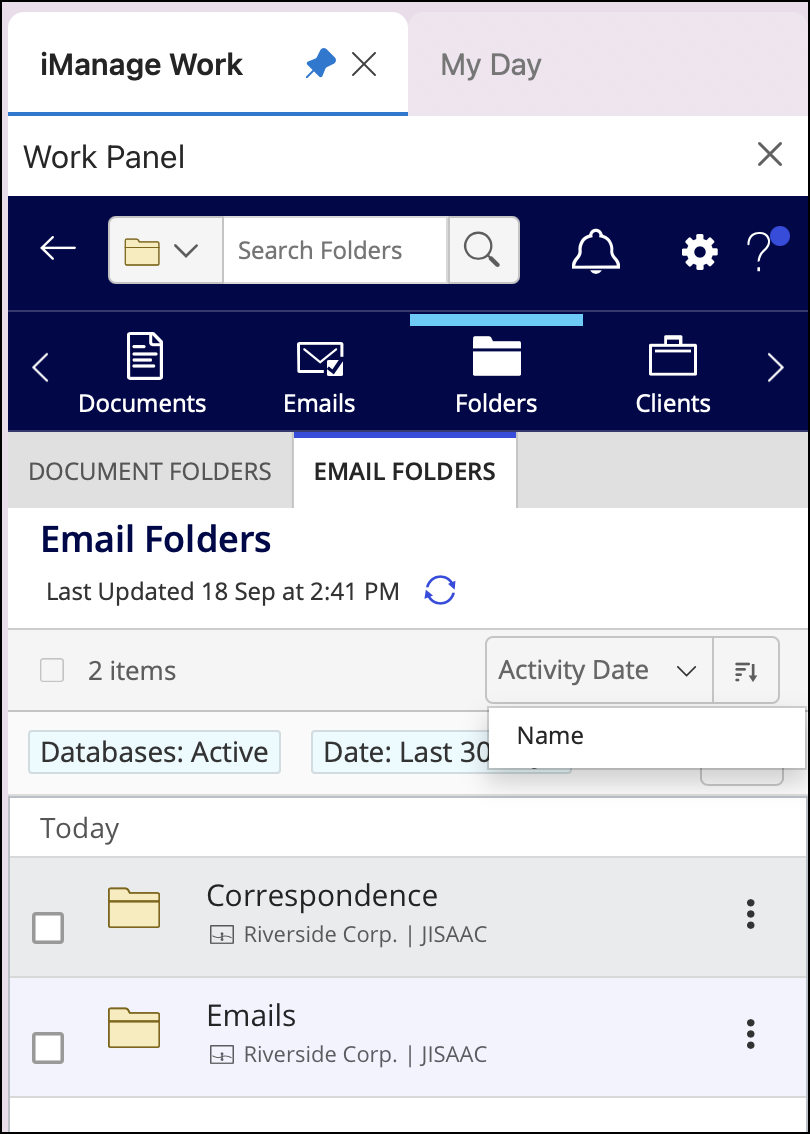
Task: Switch to the Document Folders tab
Action: coord(149,470)
